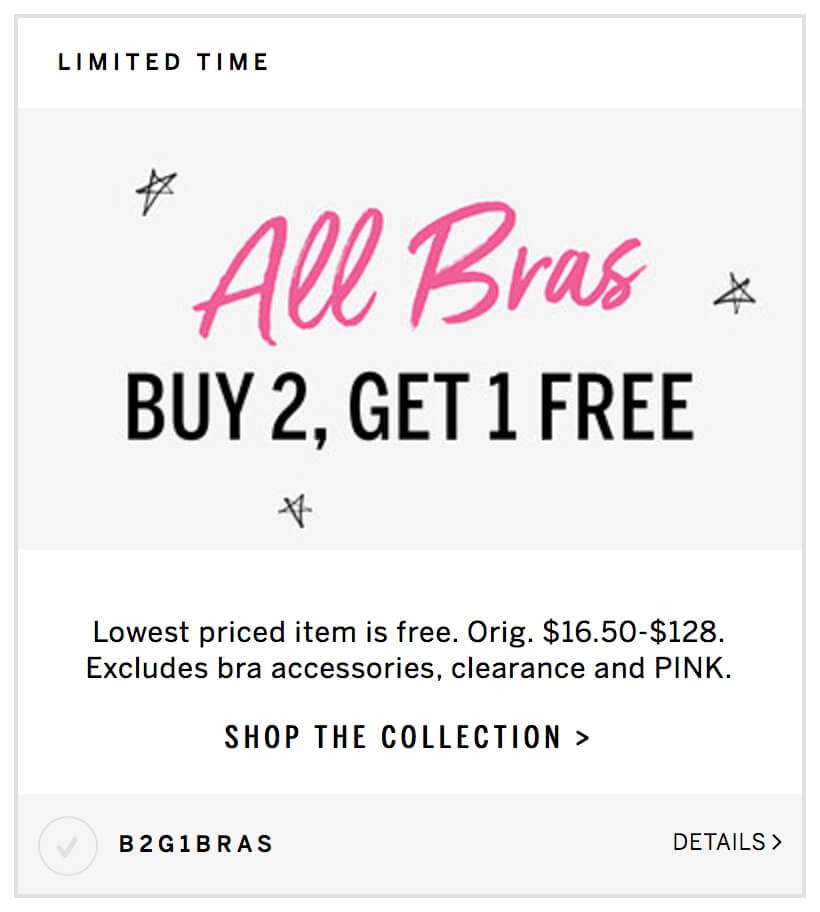Expand details using the chevron after DETAILS

(776, 842)
